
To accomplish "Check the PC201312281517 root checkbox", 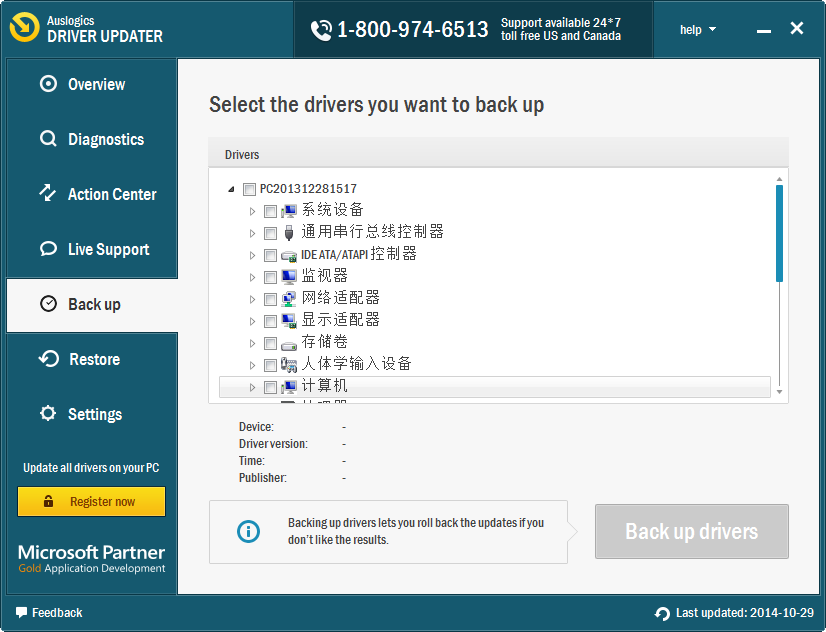I will click(249, 189).
